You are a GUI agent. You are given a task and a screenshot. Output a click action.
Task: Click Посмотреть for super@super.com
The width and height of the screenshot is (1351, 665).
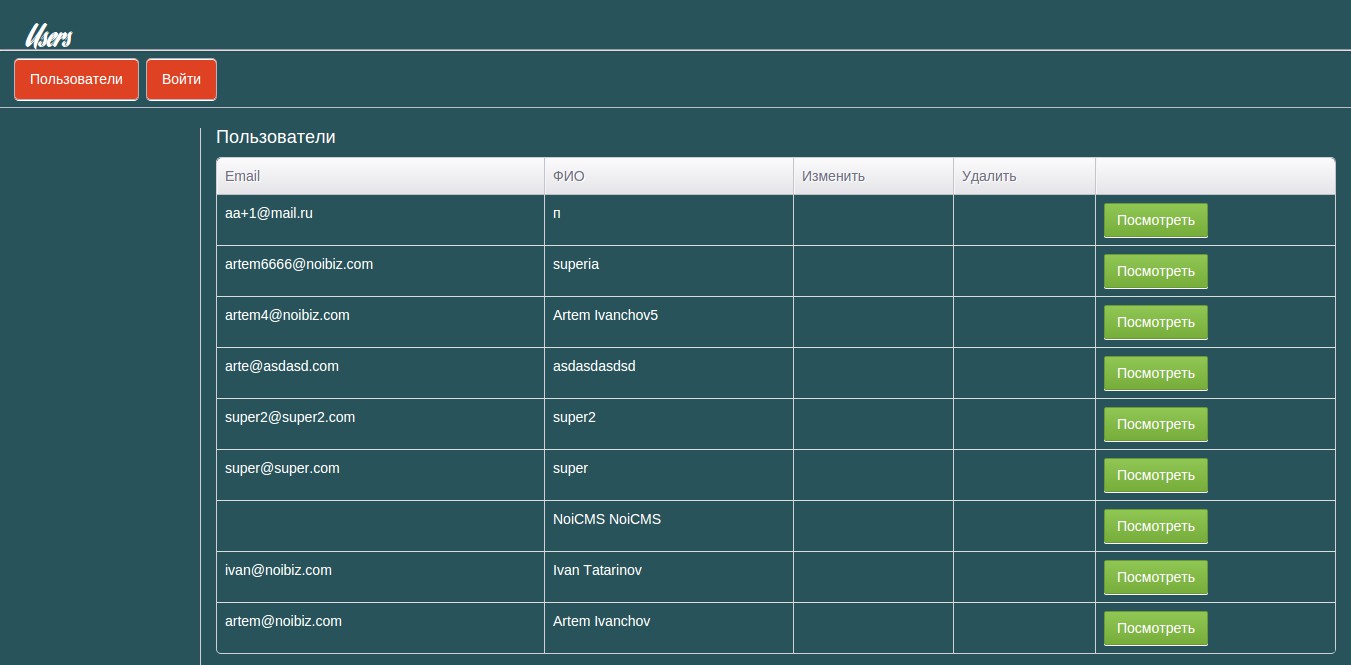click(x=1155, y=476)
